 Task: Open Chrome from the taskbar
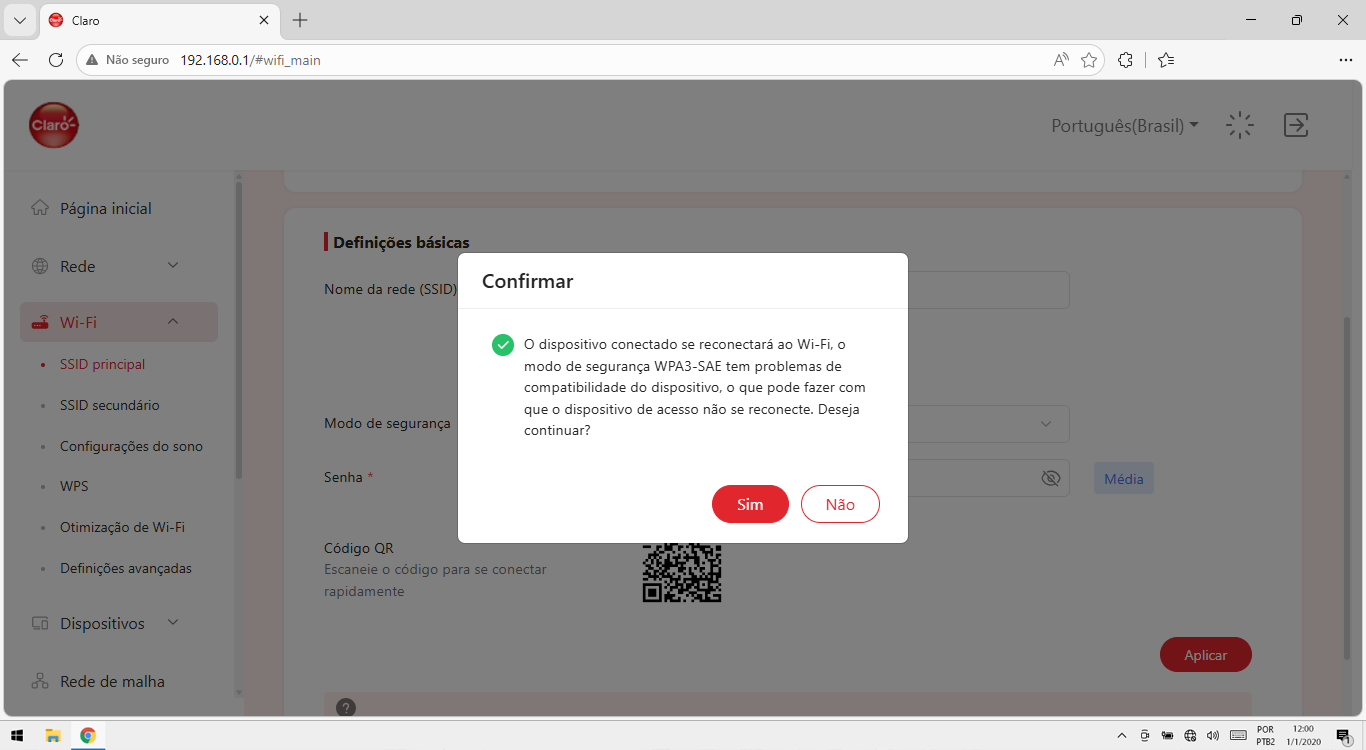point(88,735)
